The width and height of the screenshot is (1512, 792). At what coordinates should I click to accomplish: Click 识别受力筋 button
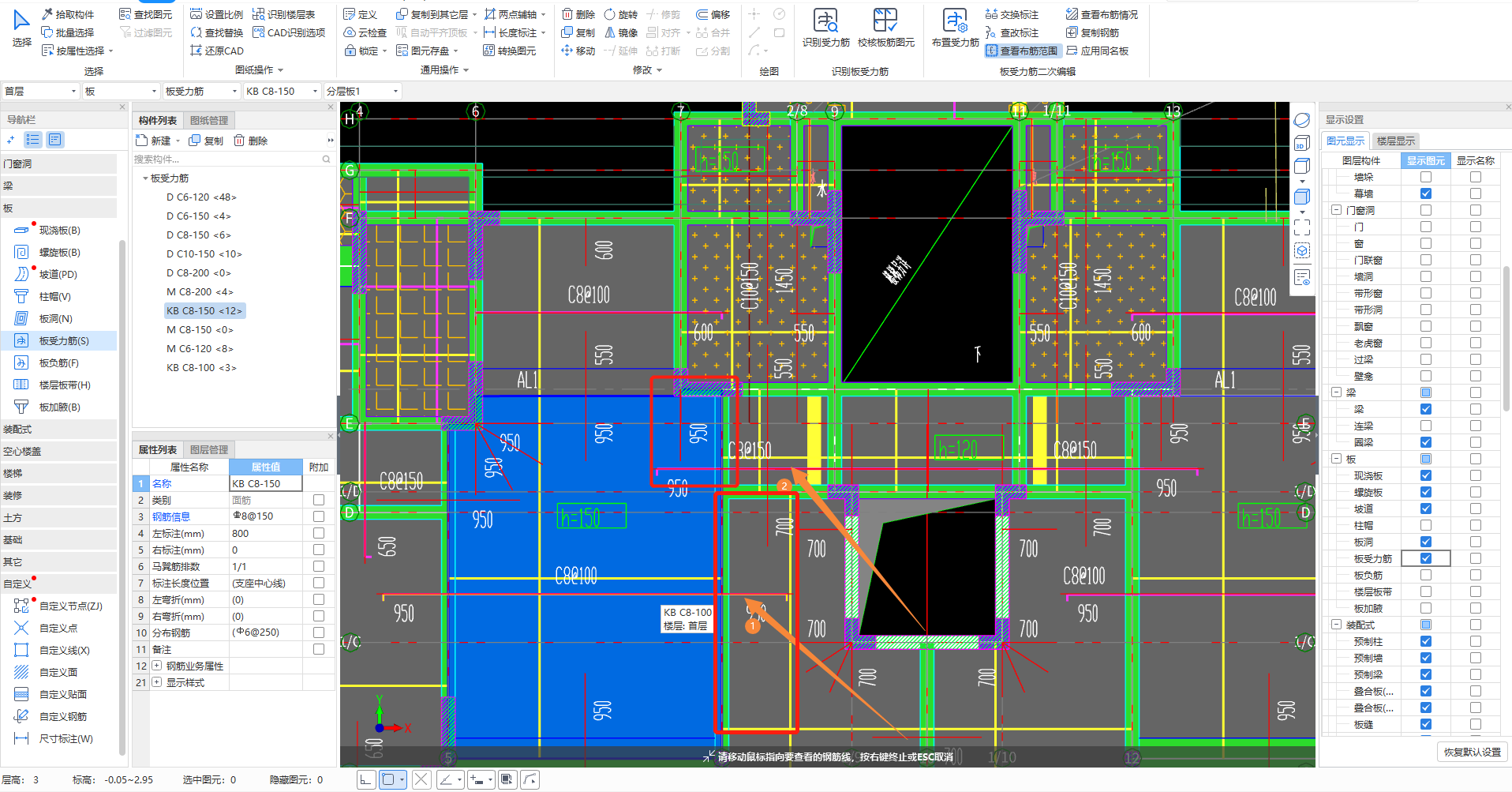tap(826, 28)
